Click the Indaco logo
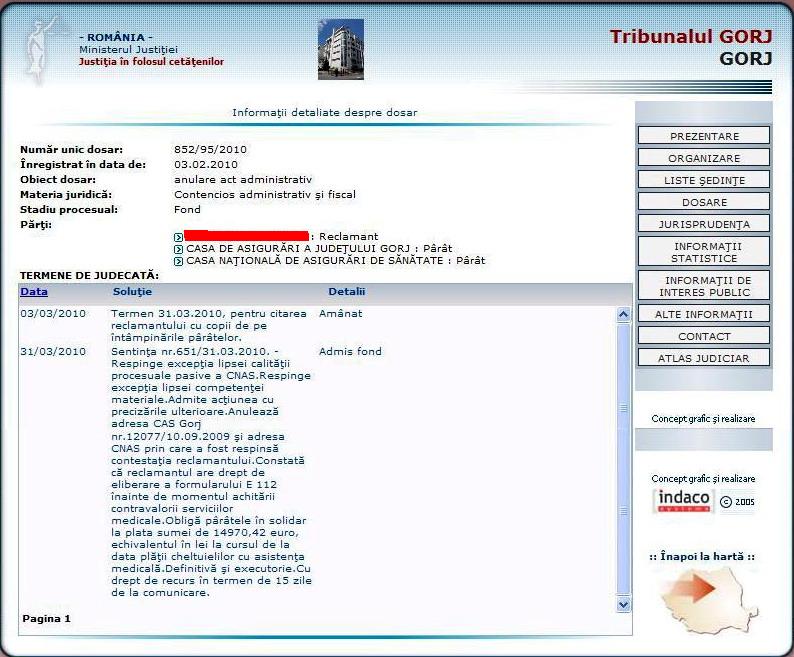Image resolution: width=794 pixels, height=657 pixels. [x=683, y=500]
